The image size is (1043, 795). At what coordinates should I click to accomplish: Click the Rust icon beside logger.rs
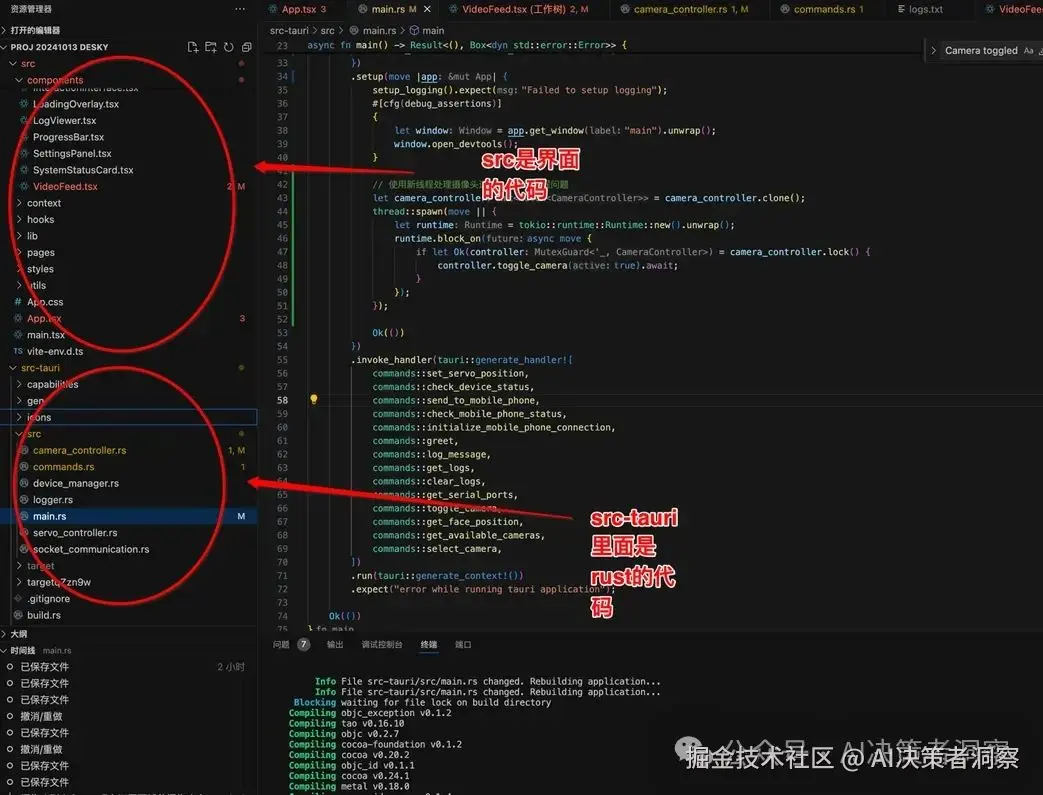point(24,500)
